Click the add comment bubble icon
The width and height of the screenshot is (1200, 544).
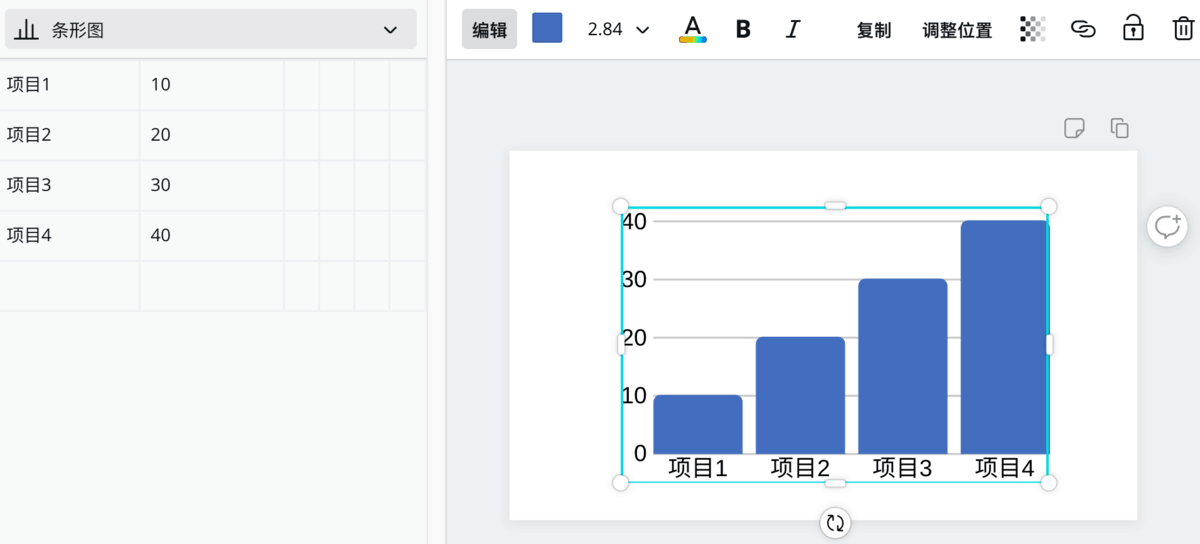click(x=1167, y=227)
